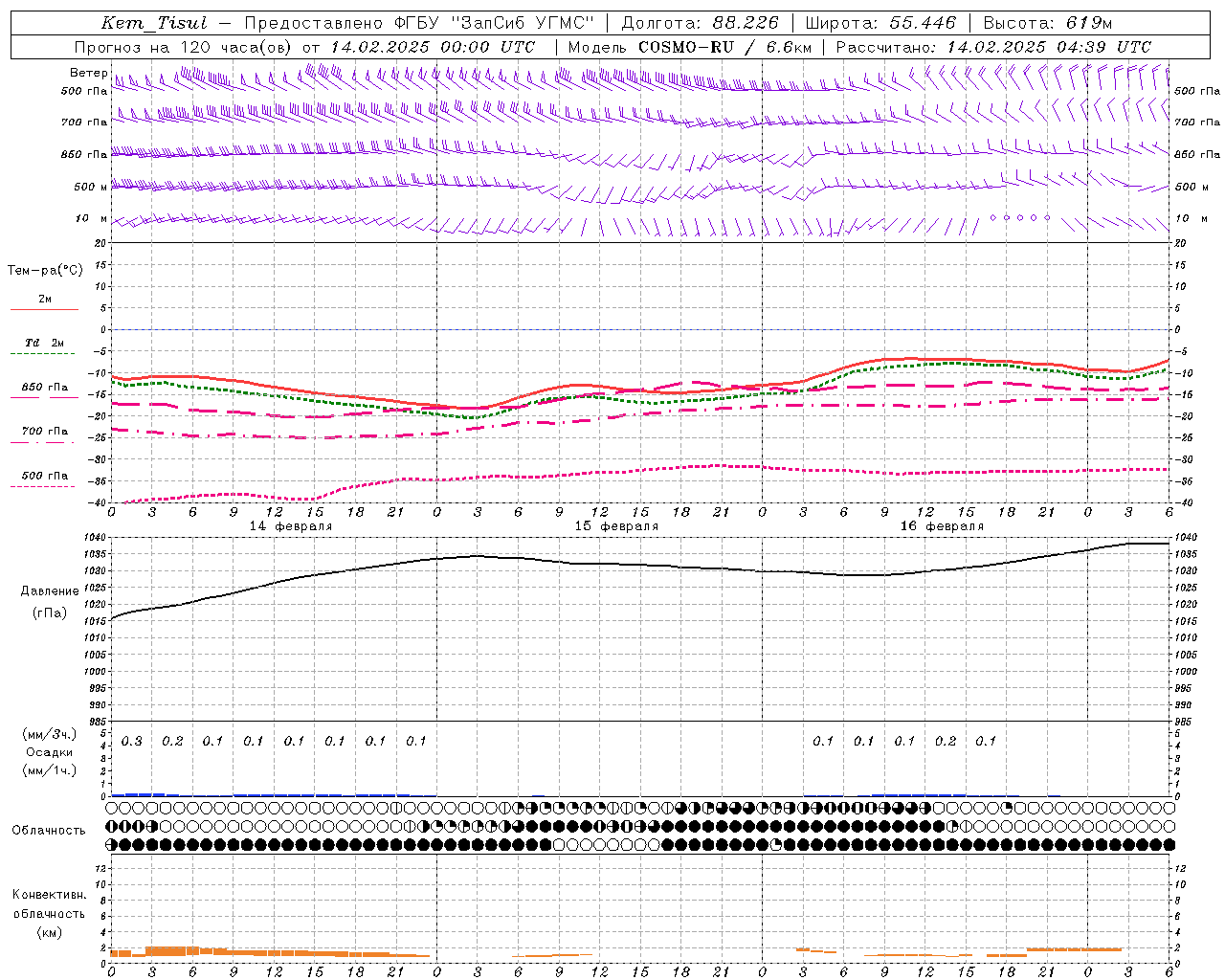1225x980 pixels.
Task: Click the provider text ФГБУ "ЗапСиб УГМС"
Action: [494, 23]
